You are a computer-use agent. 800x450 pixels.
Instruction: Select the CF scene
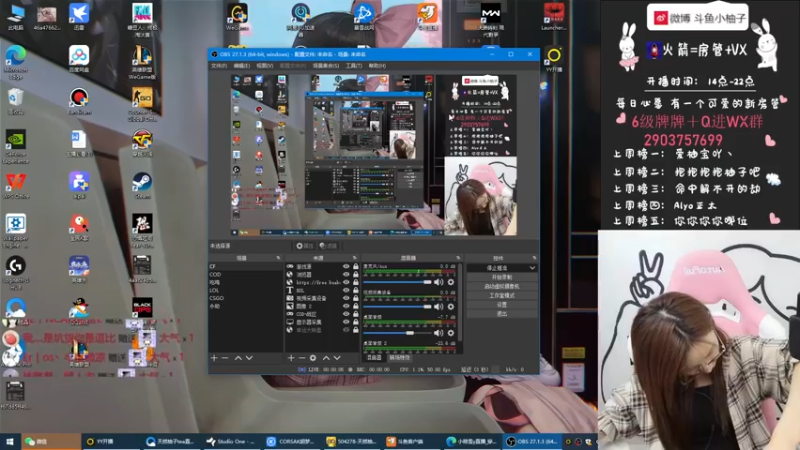(245, 266)
